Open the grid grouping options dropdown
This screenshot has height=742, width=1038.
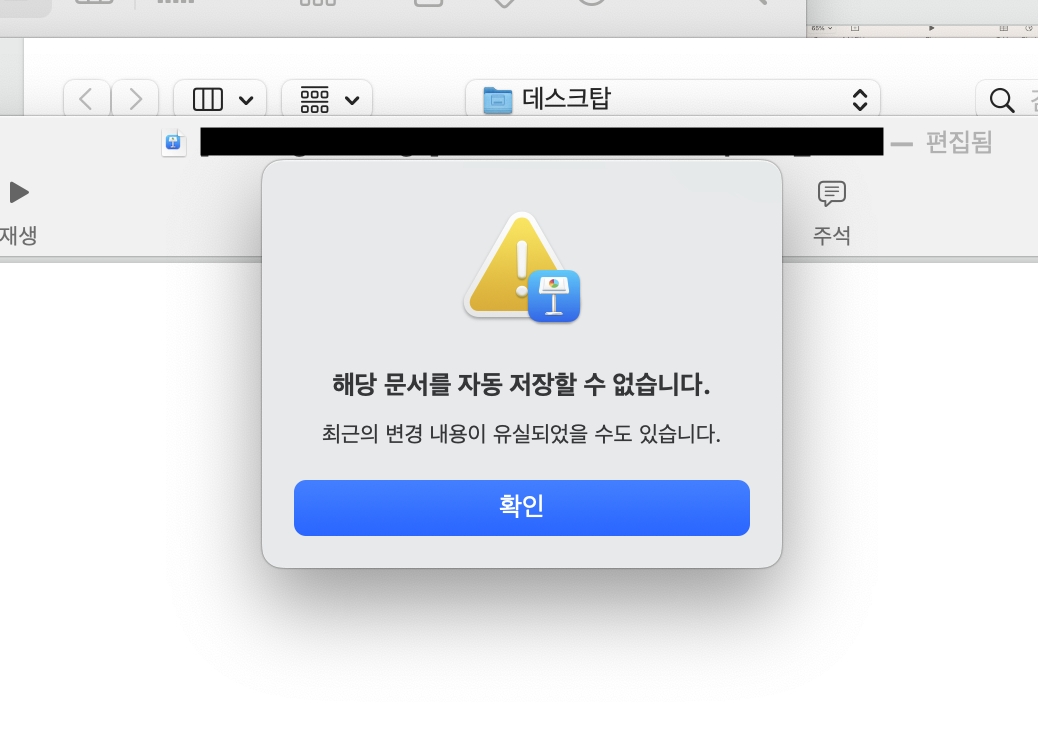coord(327,99)
